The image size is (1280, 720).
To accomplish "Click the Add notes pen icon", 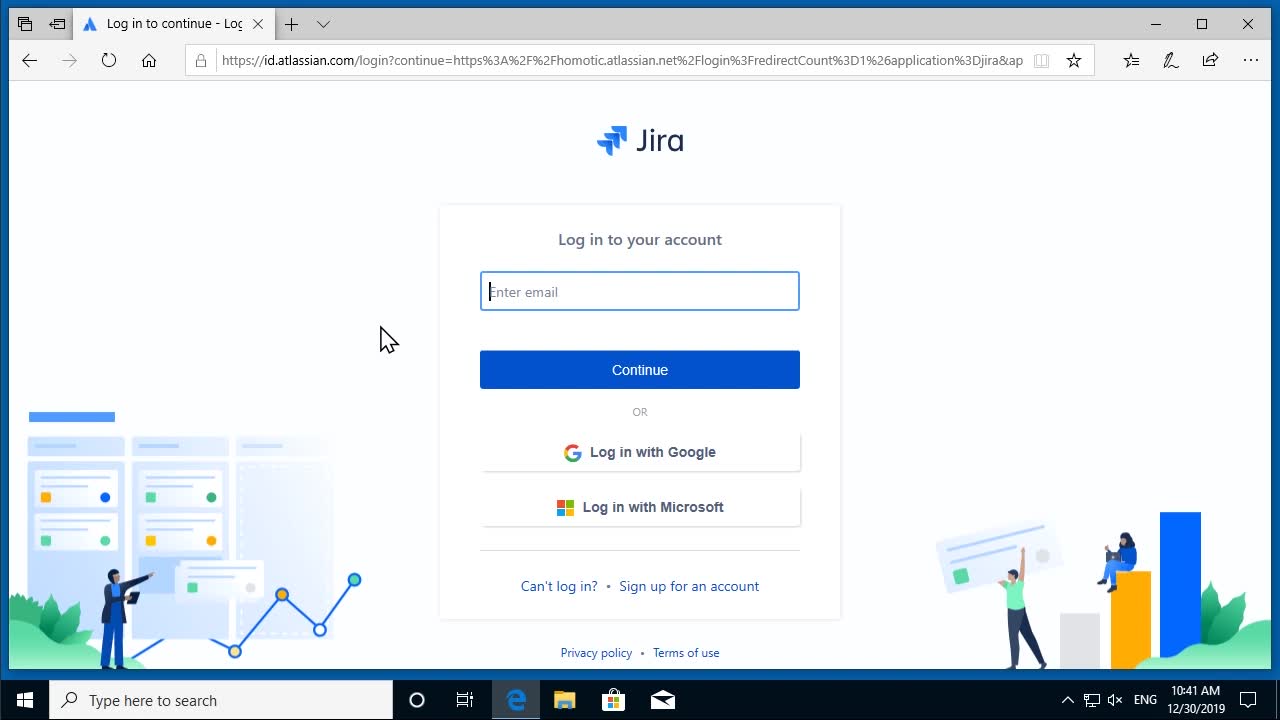I will (x=1170, y=61).
